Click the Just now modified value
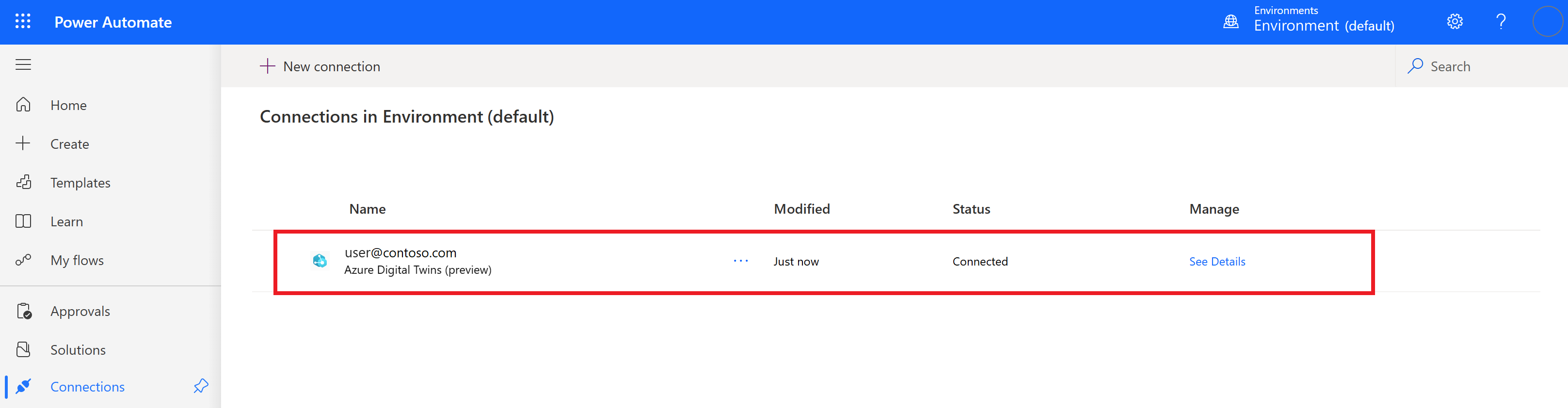Image resolution: width=1568 pixels, height=408 pixels. click(x=796, y=262)
